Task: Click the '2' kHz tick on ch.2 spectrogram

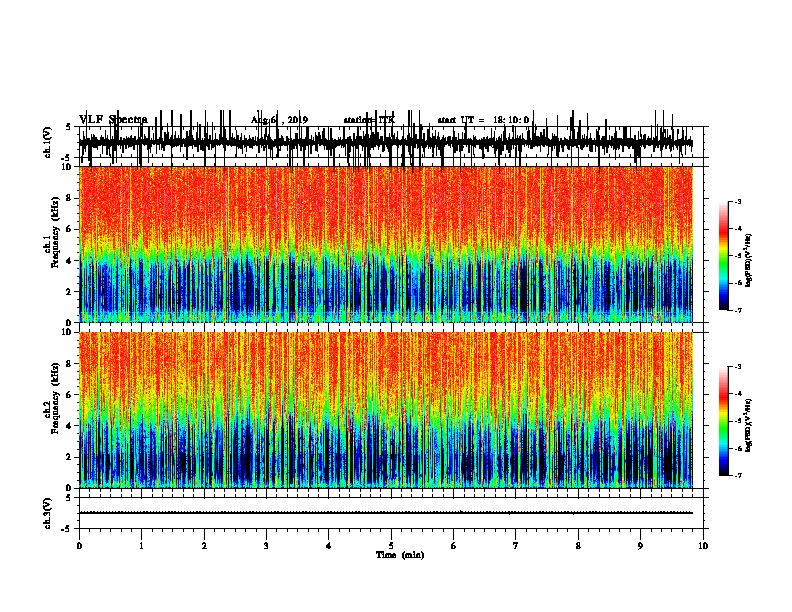Action: click(70, 457)
